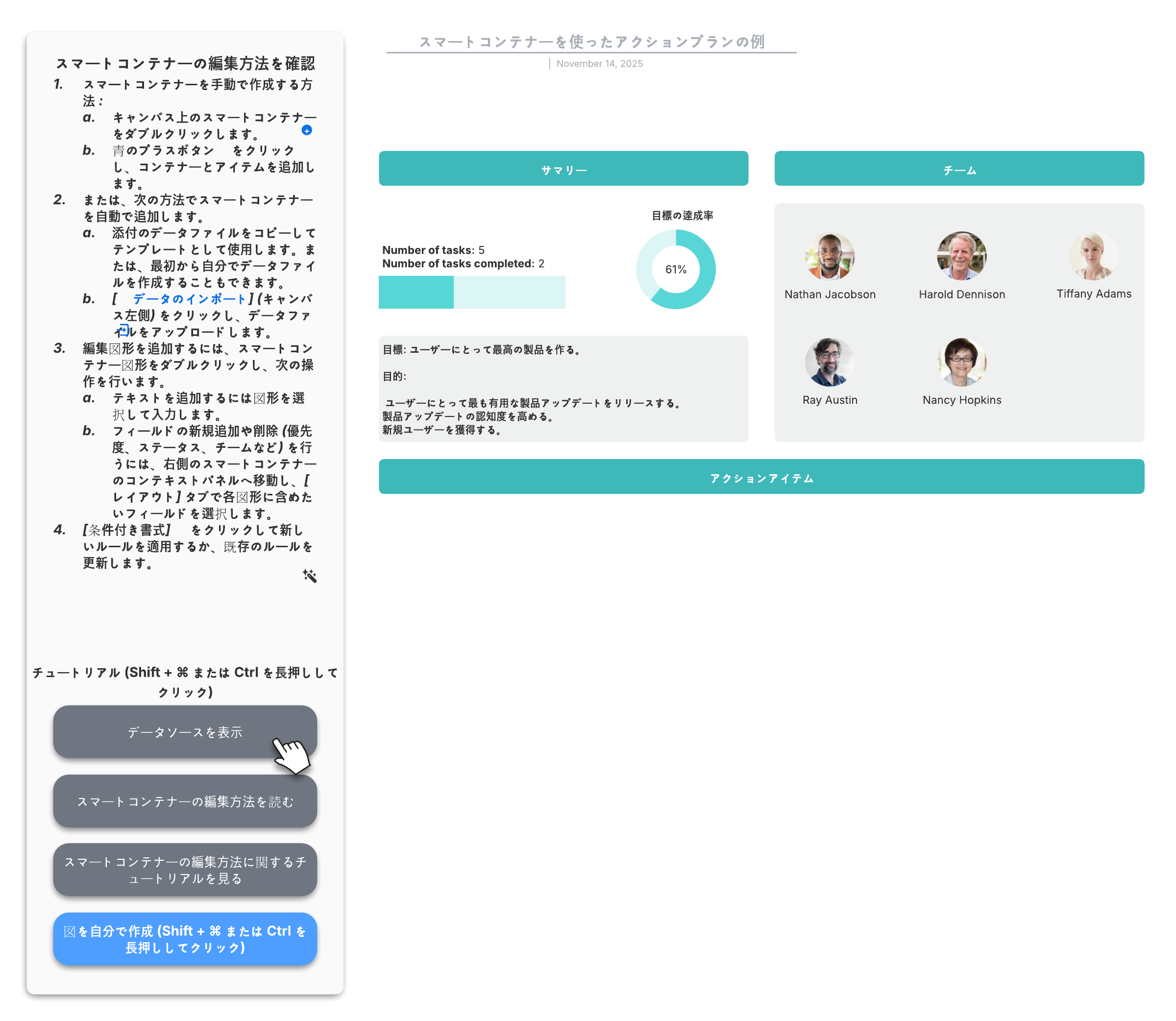
Task: Click the blue plus button icon
Action: pos(307,130)
